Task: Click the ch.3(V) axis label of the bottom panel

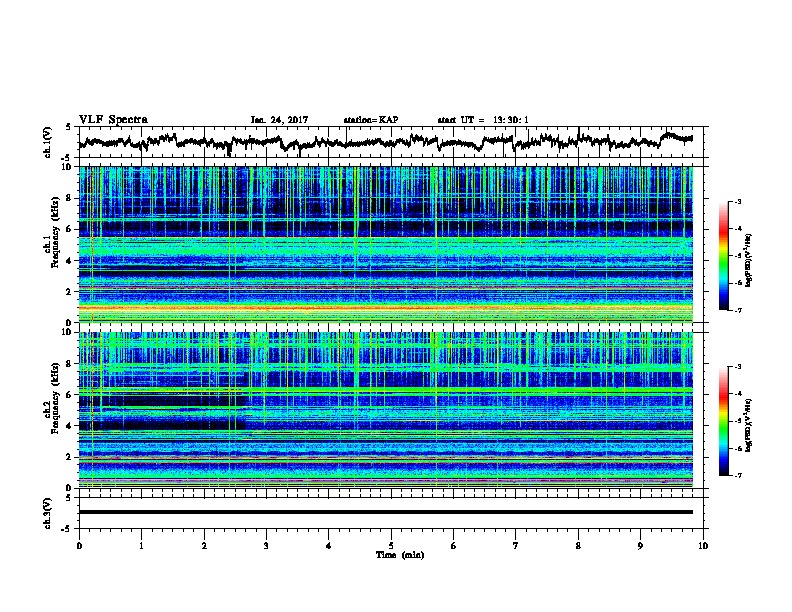Action: click(x=48, y=513)
